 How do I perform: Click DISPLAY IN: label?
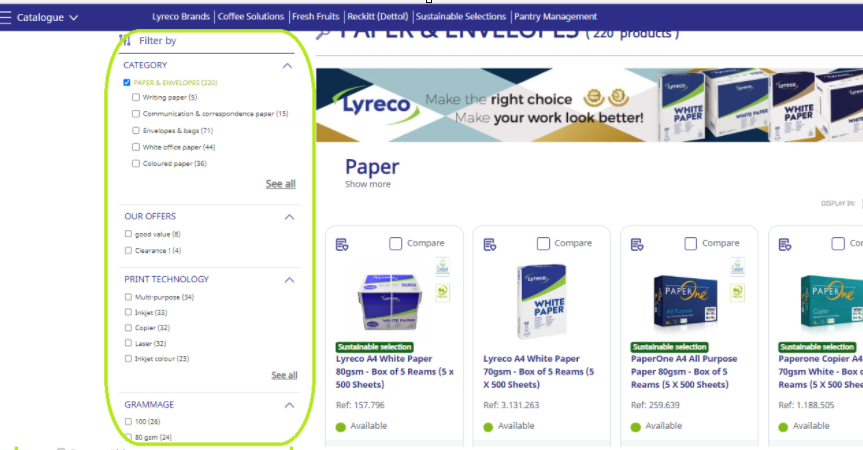(838, 204)
